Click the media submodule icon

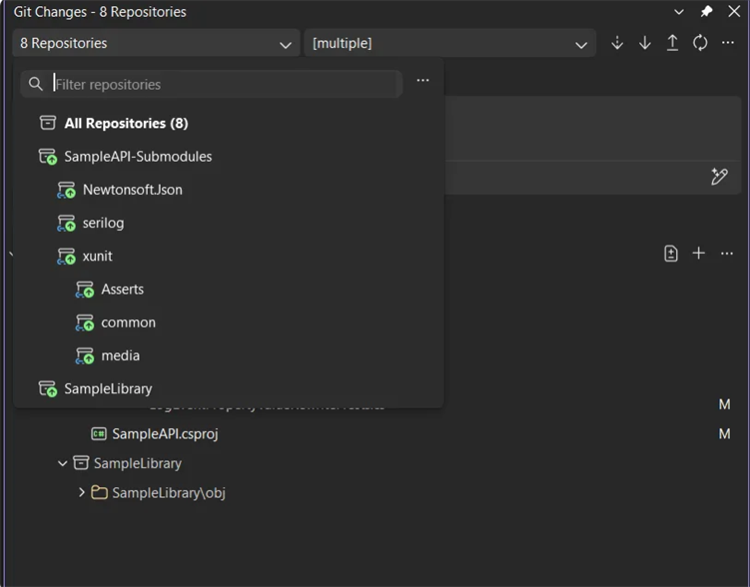[x=85, y=355]
